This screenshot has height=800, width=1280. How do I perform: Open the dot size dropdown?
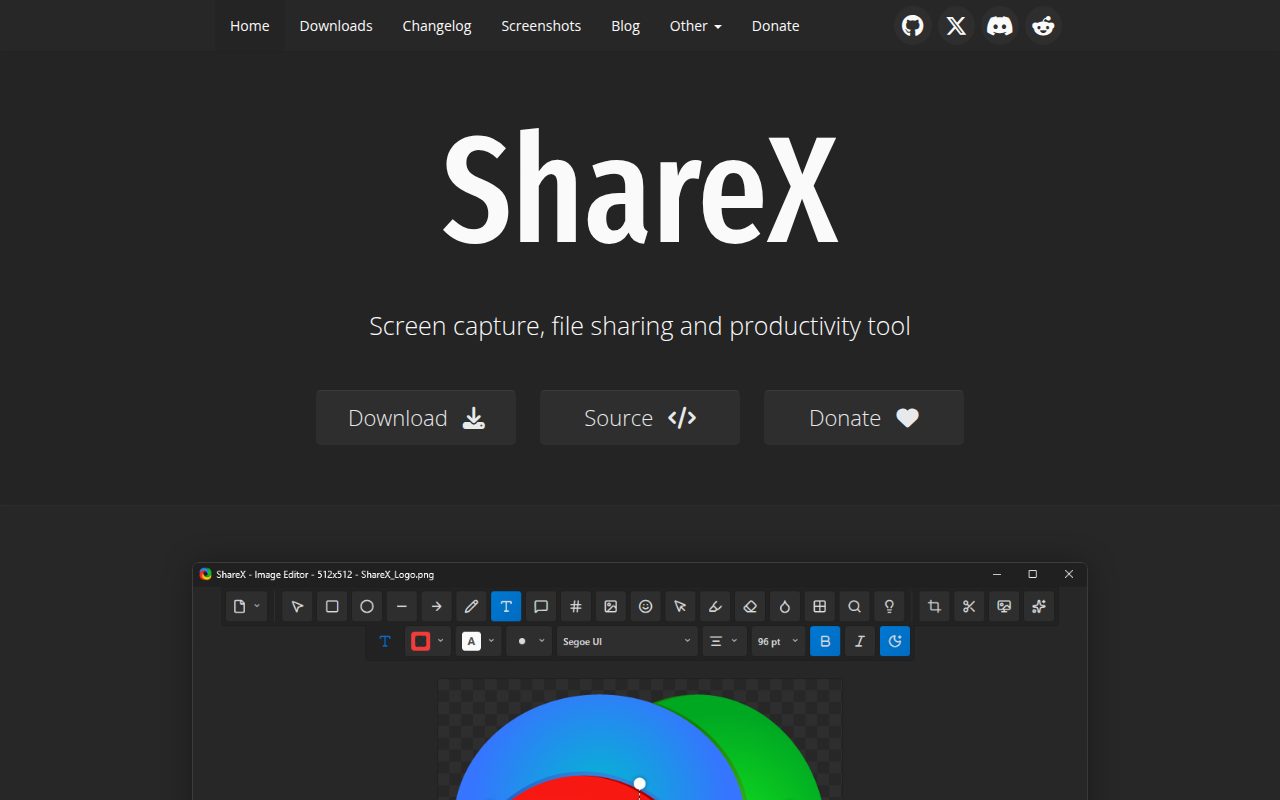[x=529, y=641]
